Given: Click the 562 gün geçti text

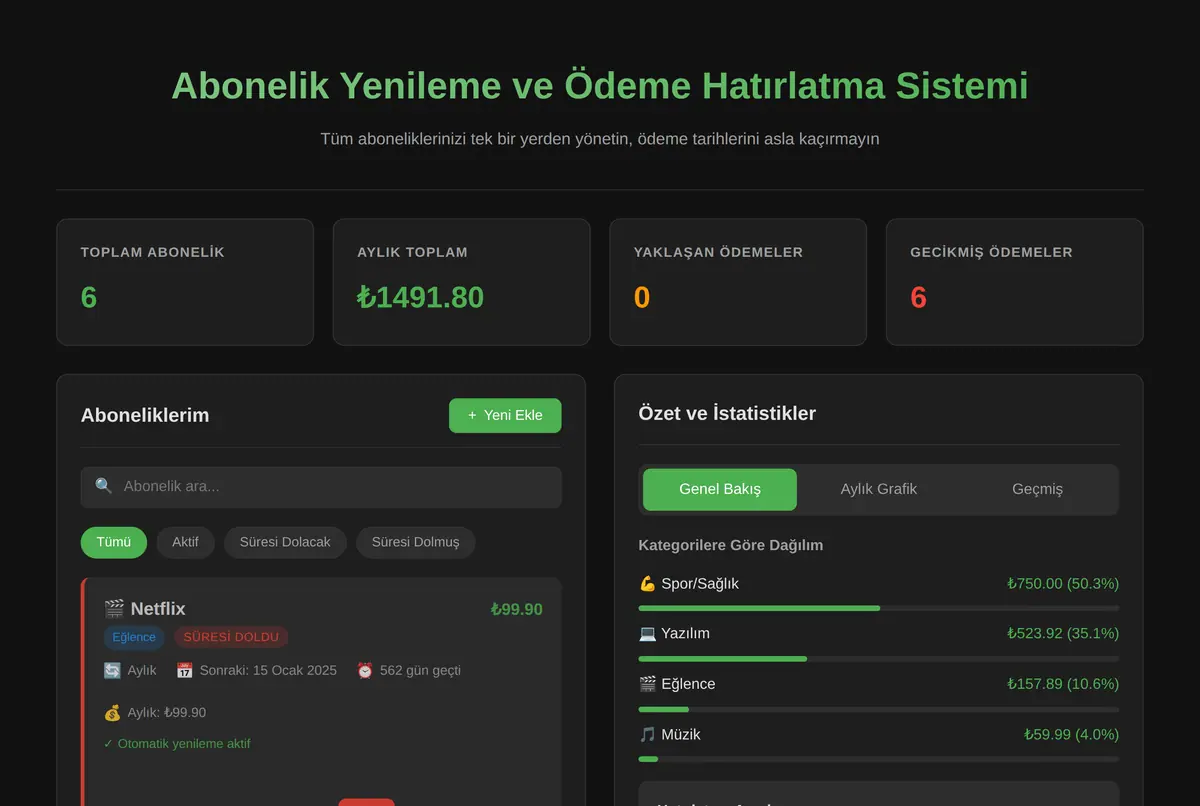Looking at the screenshot, I should pos(420,670).
